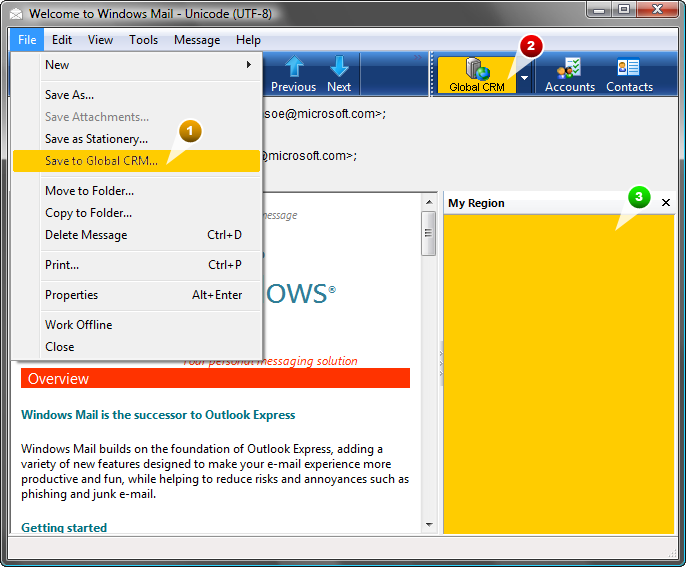Toggle Work Offline mode

136,325
